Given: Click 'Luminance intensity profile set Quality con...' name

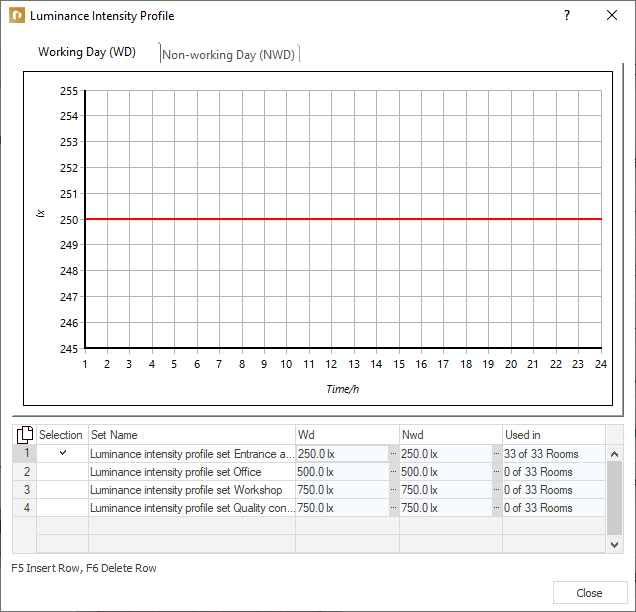Looking at the screenshot, I should (x=192, y=508).
